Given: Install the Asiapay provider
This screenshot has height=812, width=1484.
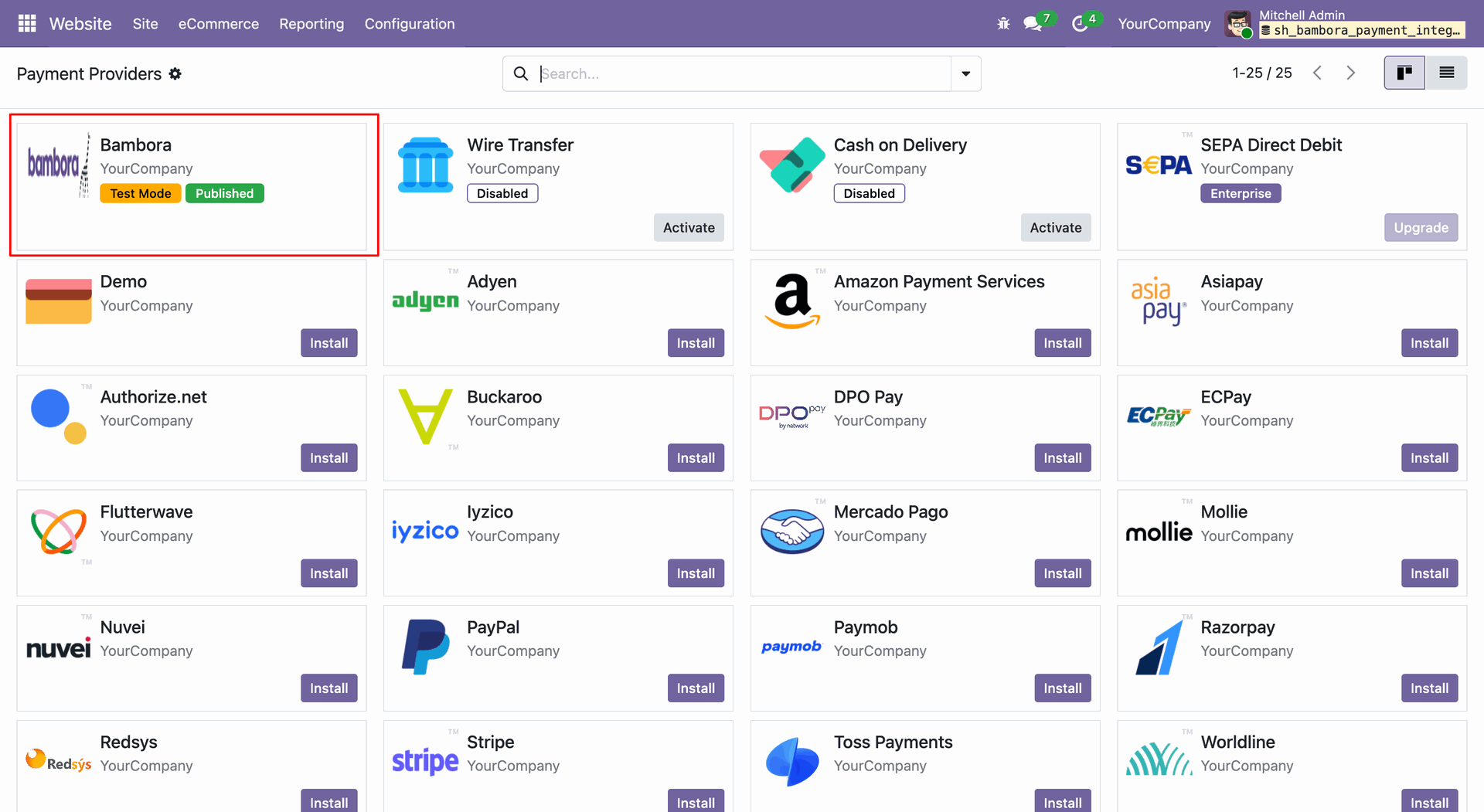Looking at the screenshot, I should tap(1429, 343).
